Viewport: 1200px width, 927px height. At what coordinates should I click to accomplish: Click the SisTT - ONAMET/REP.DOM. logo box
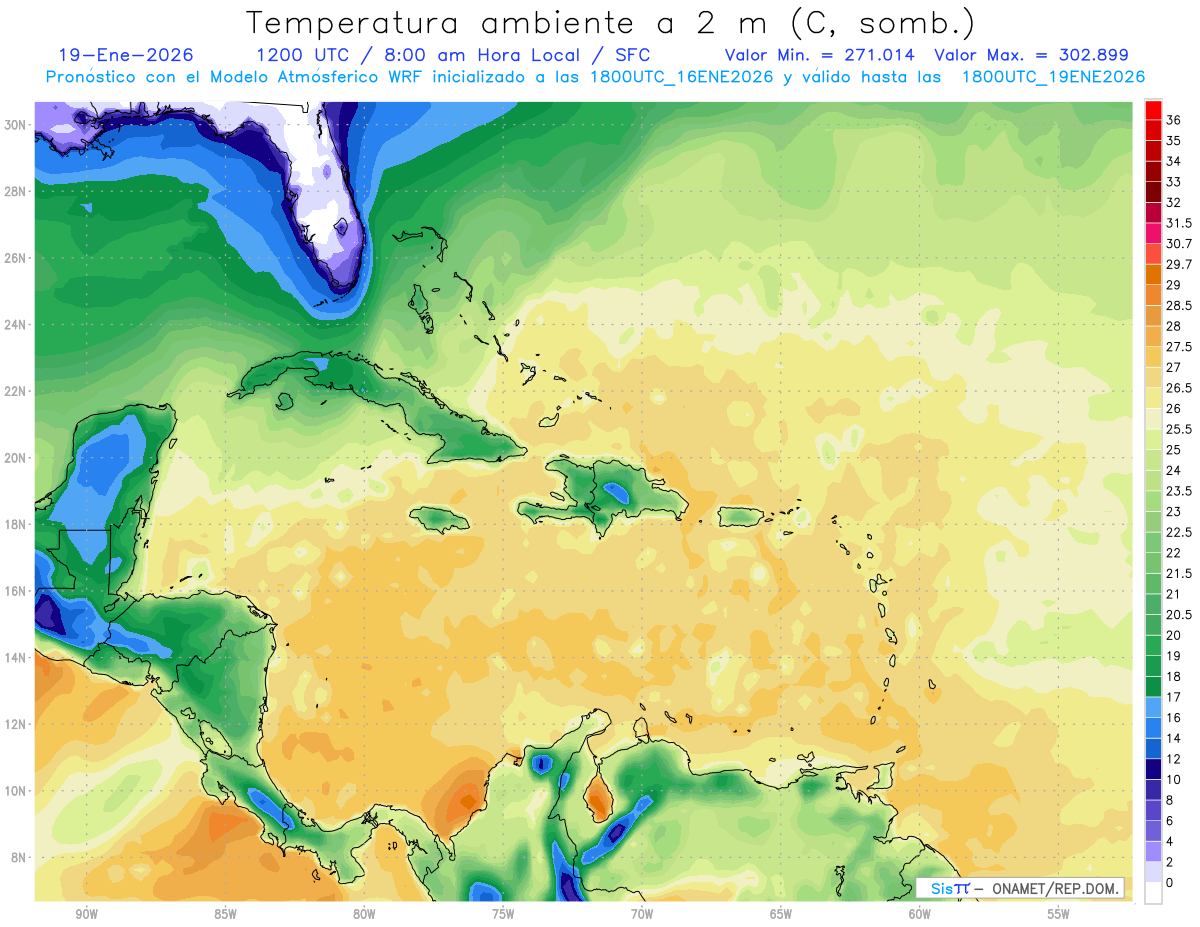click(1019, 888)
